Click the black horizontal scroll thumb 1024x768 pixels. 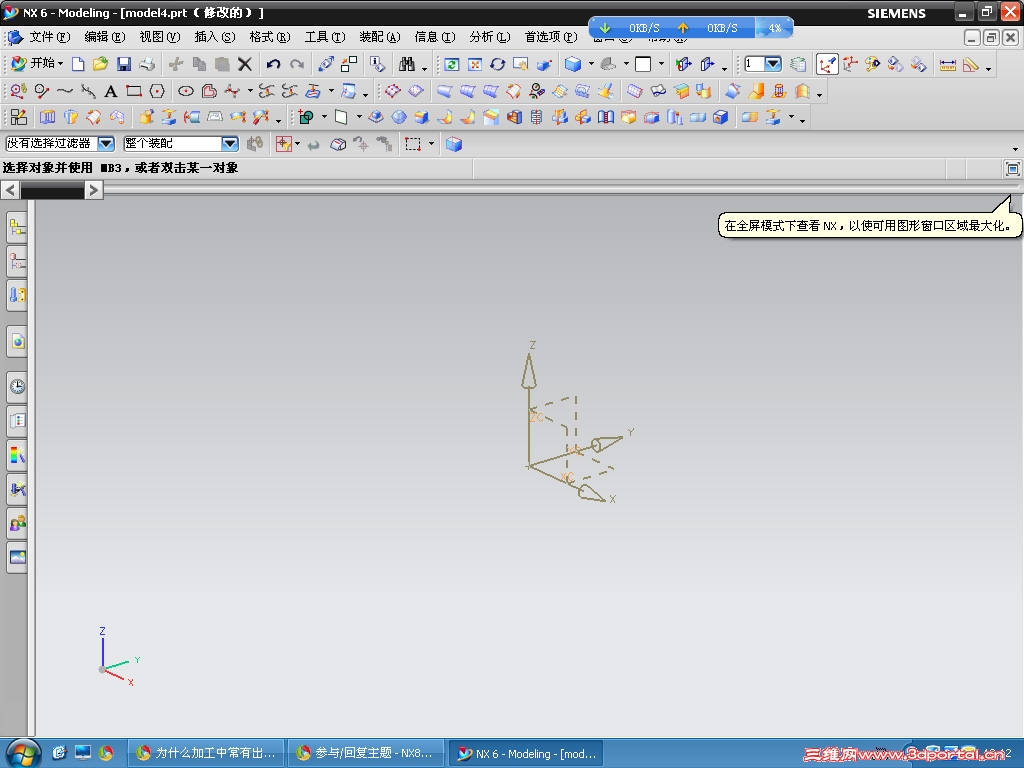pos(52,190)
